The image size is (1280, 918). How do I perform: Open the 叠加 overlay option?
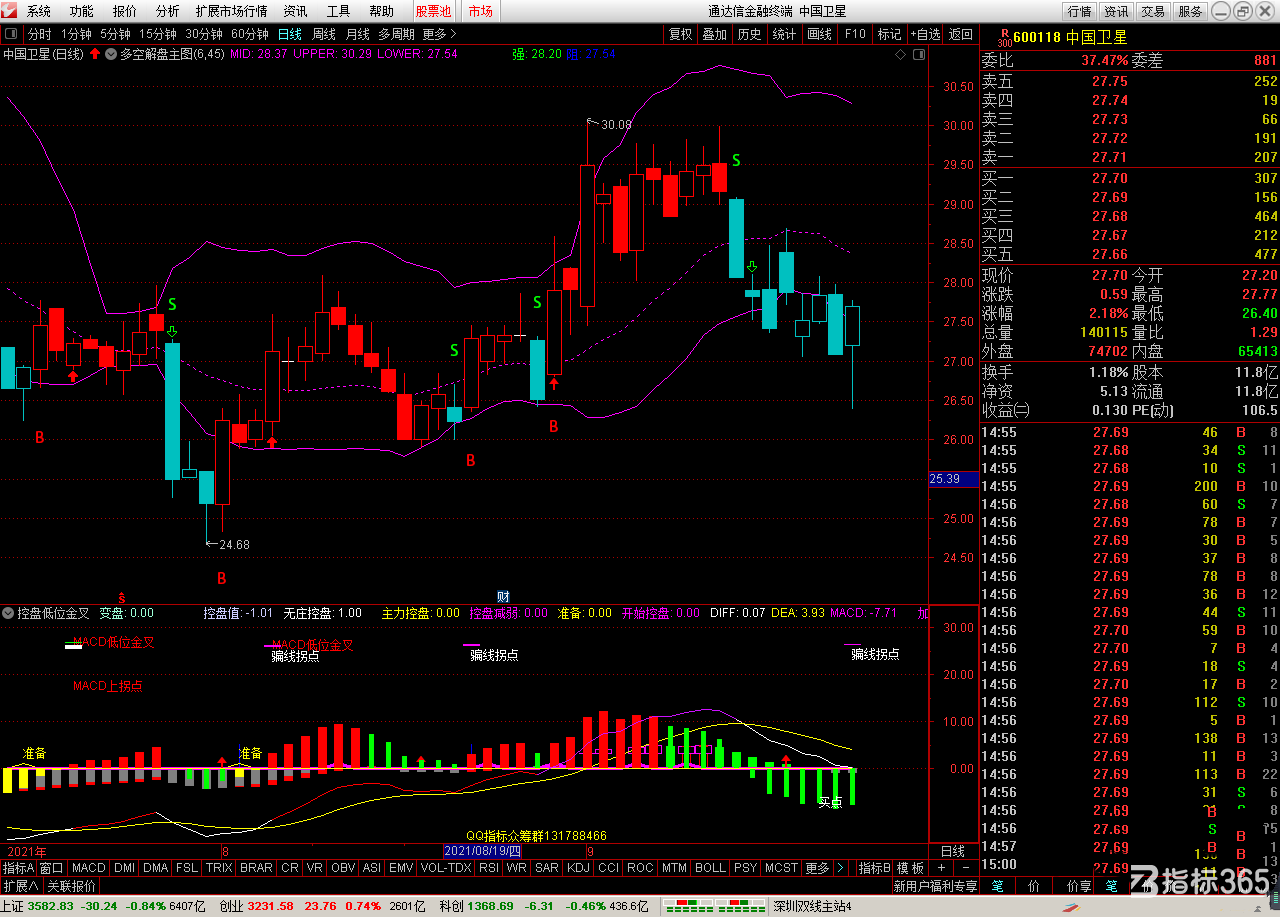tap(715, 34)
